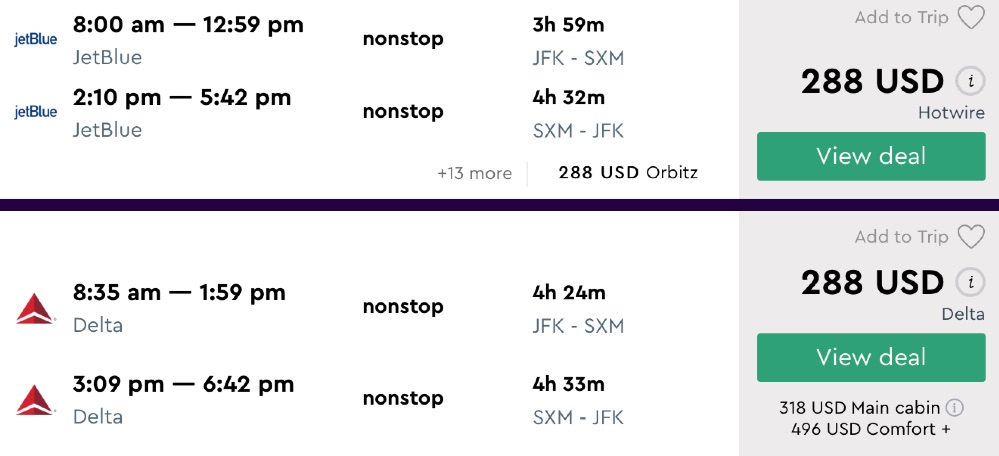
Task: Click info icon next to Main cabin price
Action: click(955, 408)
